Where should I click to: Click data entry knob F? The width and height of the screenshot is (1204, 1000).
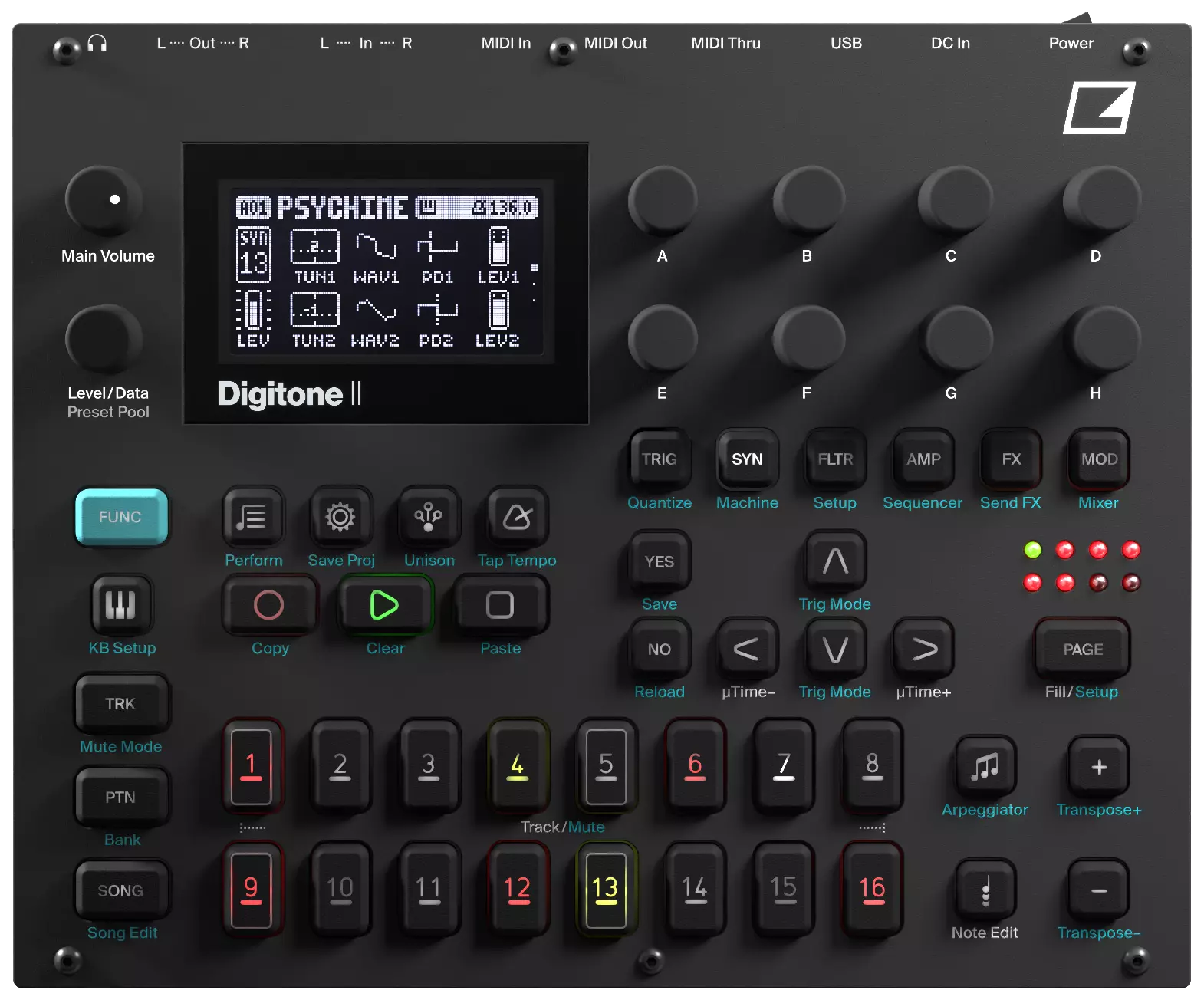[808, 340]
